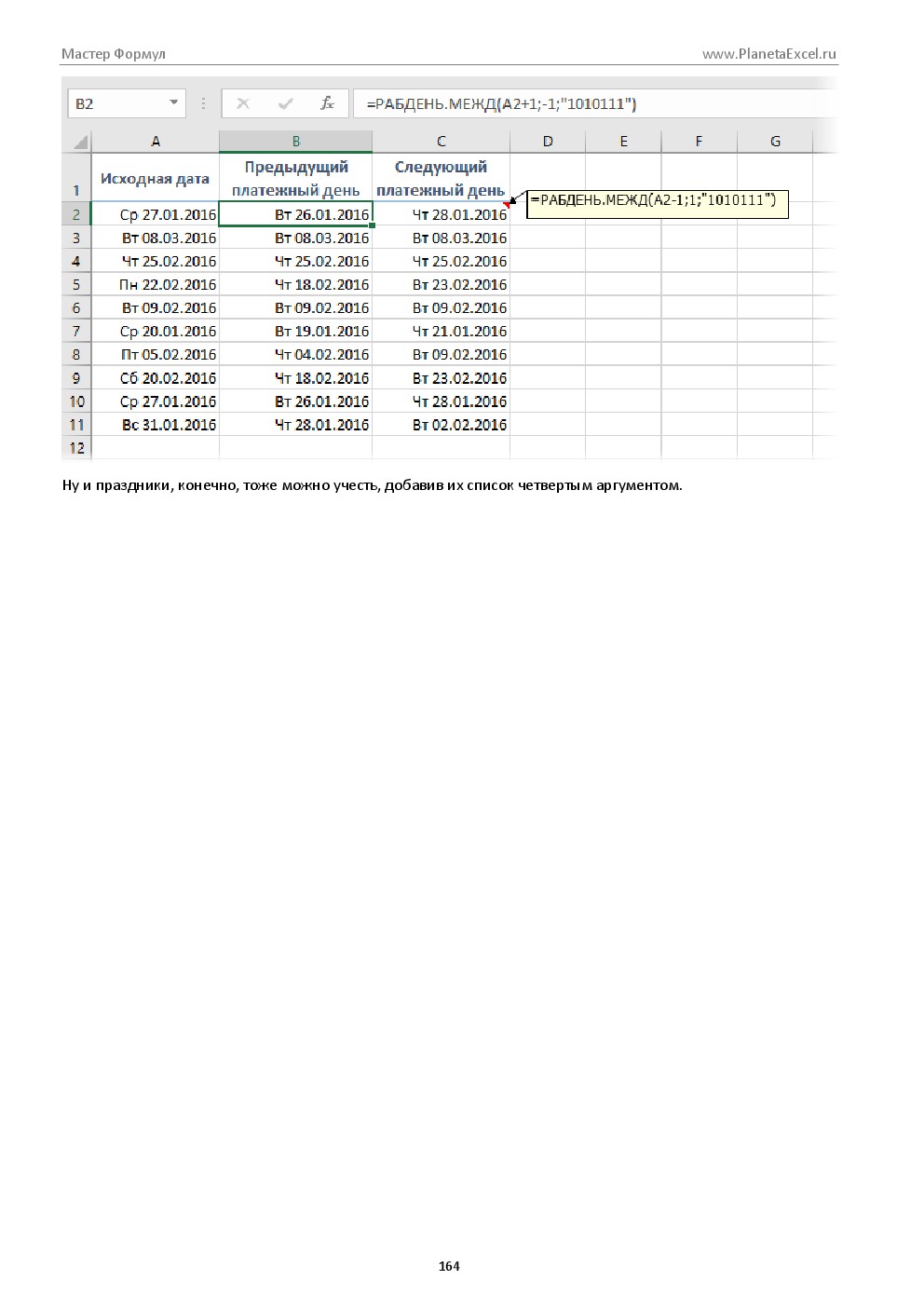Click the confirm checkmark icon in formula bar
924x1307 pixels.
click(x=285, y=103)
